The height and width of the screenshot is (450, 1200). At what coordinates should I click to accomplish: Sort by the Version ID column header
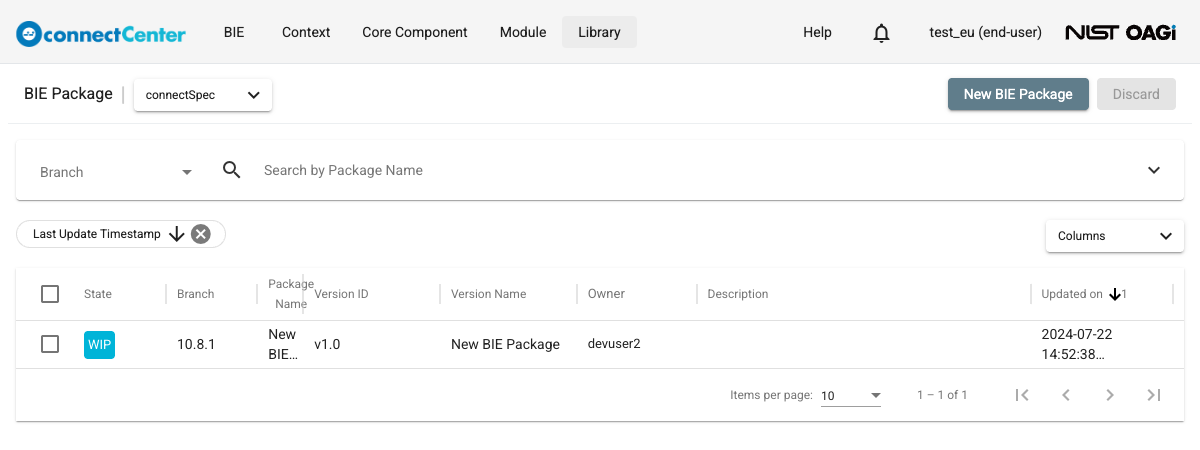(x=341, y=294)
